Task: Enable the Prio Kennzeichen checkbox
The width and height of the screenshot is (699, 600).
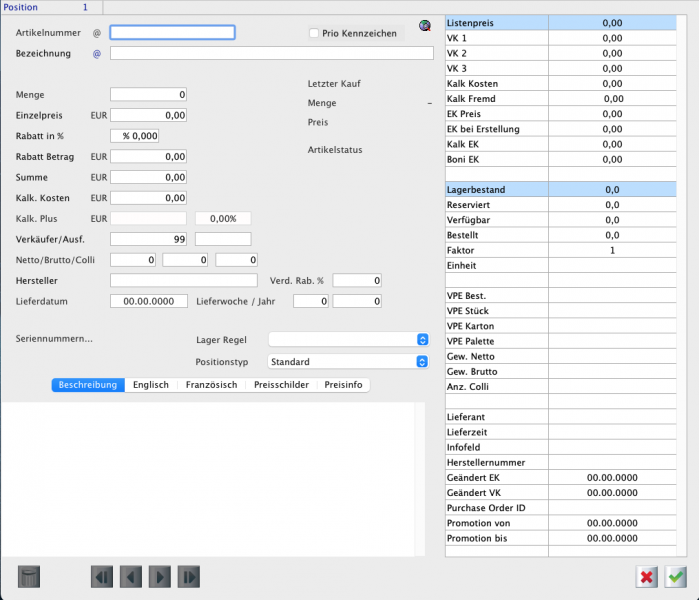Action: (x=314, y=33)
